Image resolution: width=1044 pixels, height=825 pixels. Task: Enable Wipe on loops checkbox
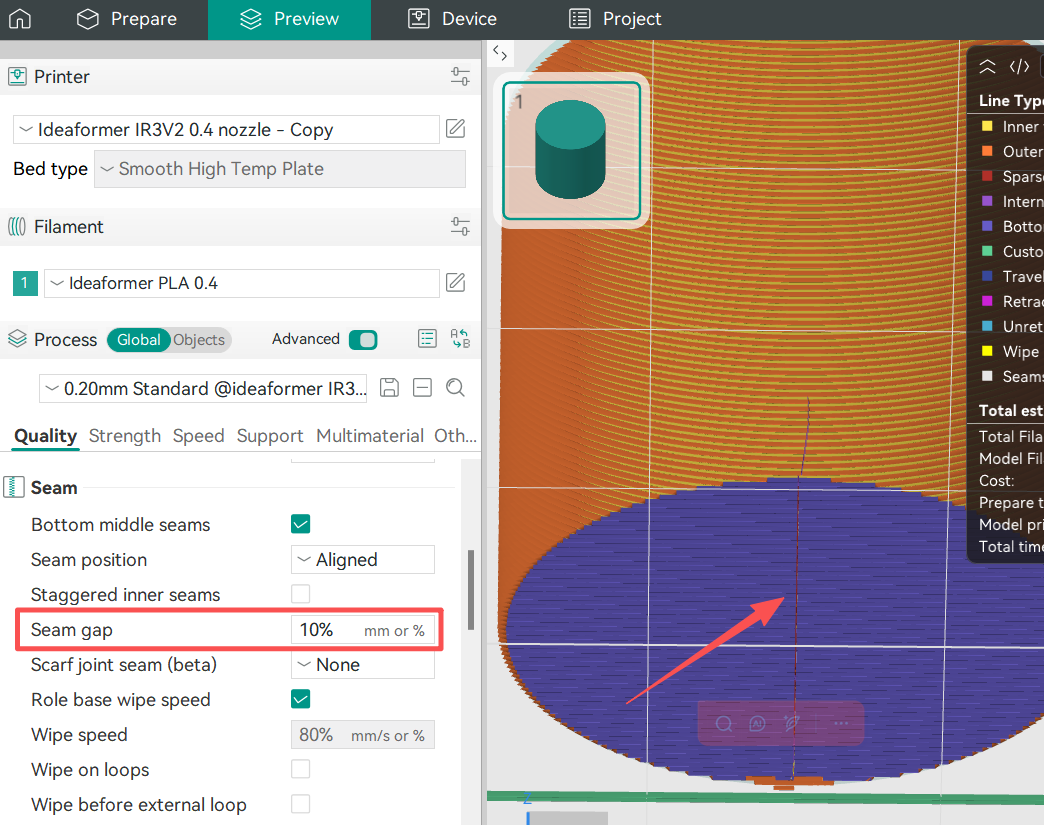(300, 769)
